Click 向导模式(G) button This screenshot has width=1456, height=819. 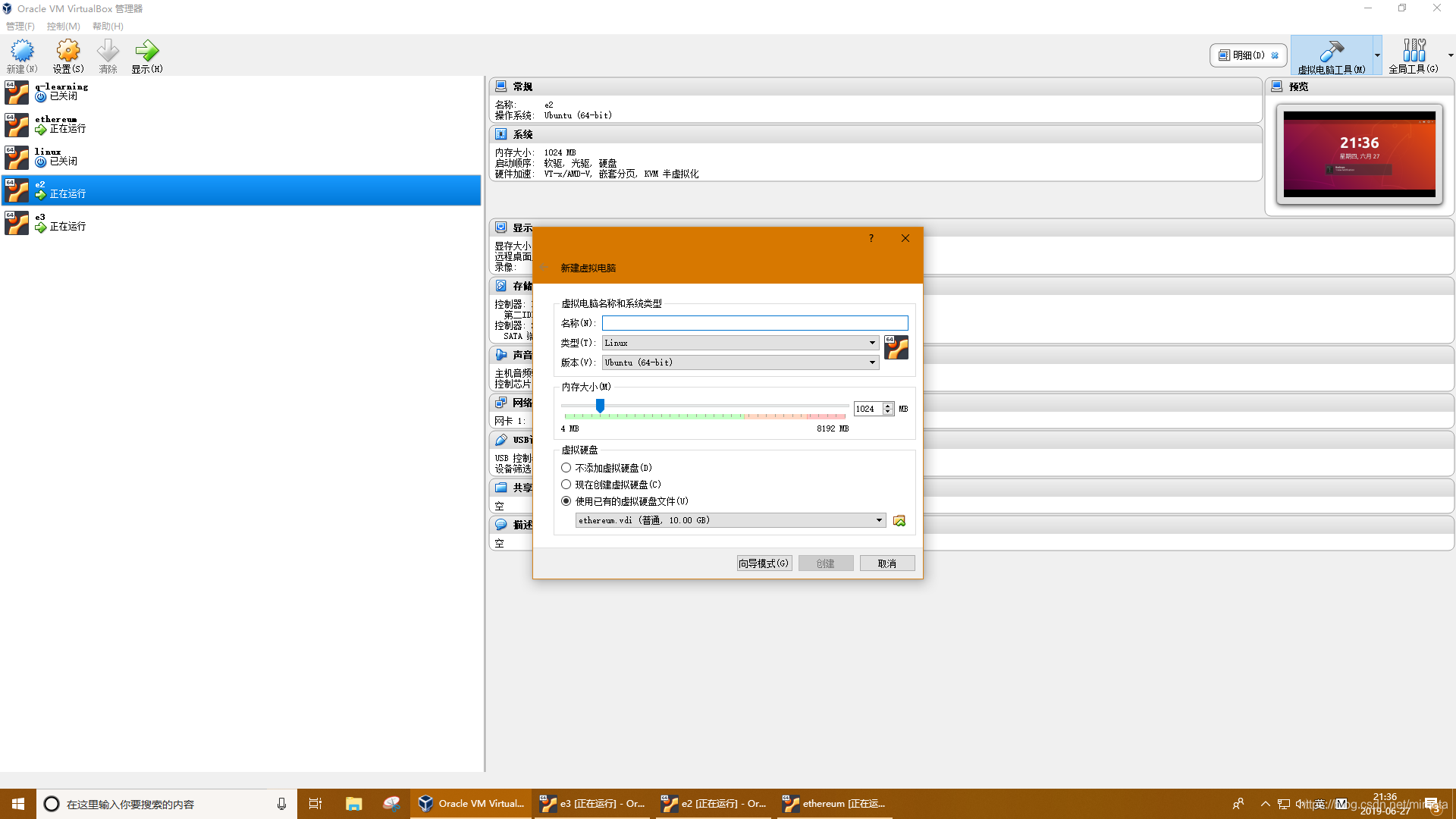764,563
